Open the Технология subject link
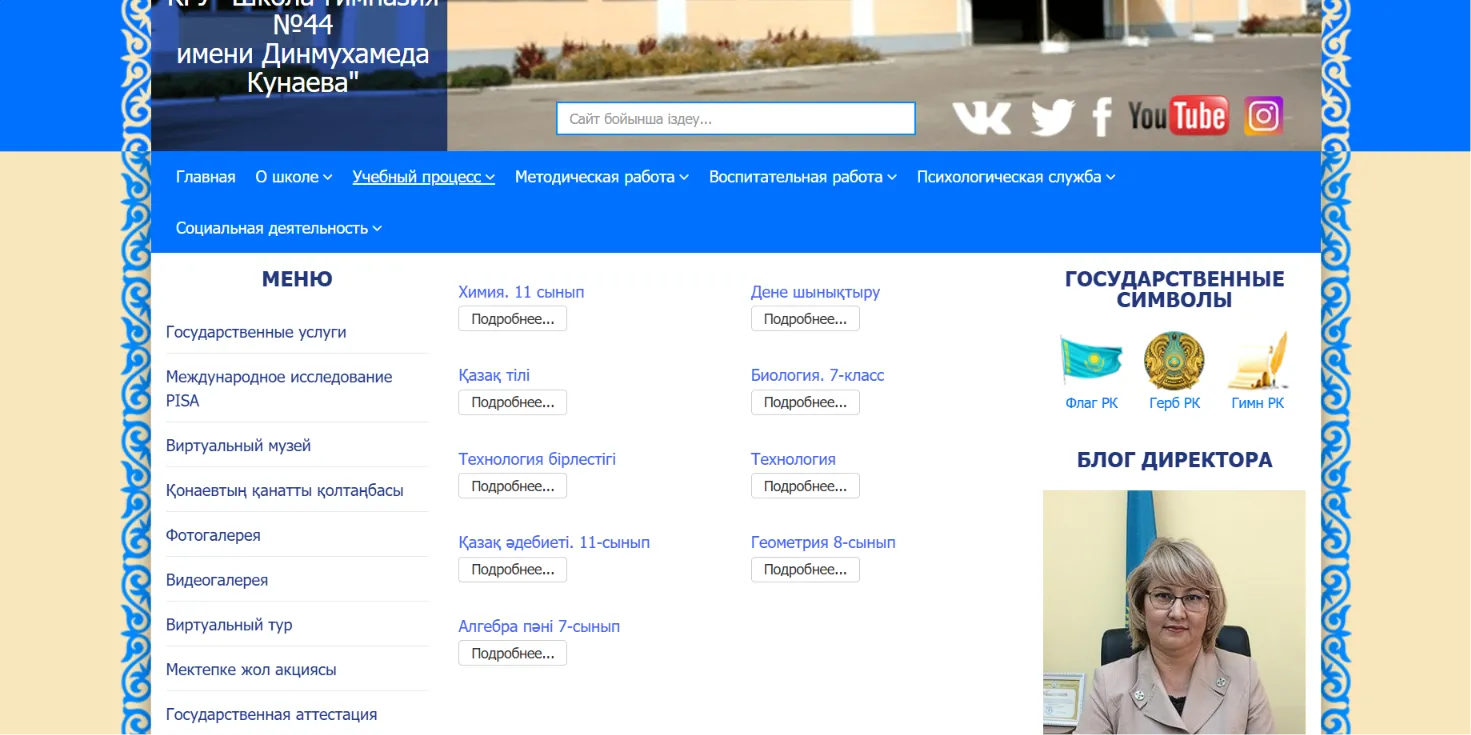This screenshot has height=735, width=1471. 793,459
